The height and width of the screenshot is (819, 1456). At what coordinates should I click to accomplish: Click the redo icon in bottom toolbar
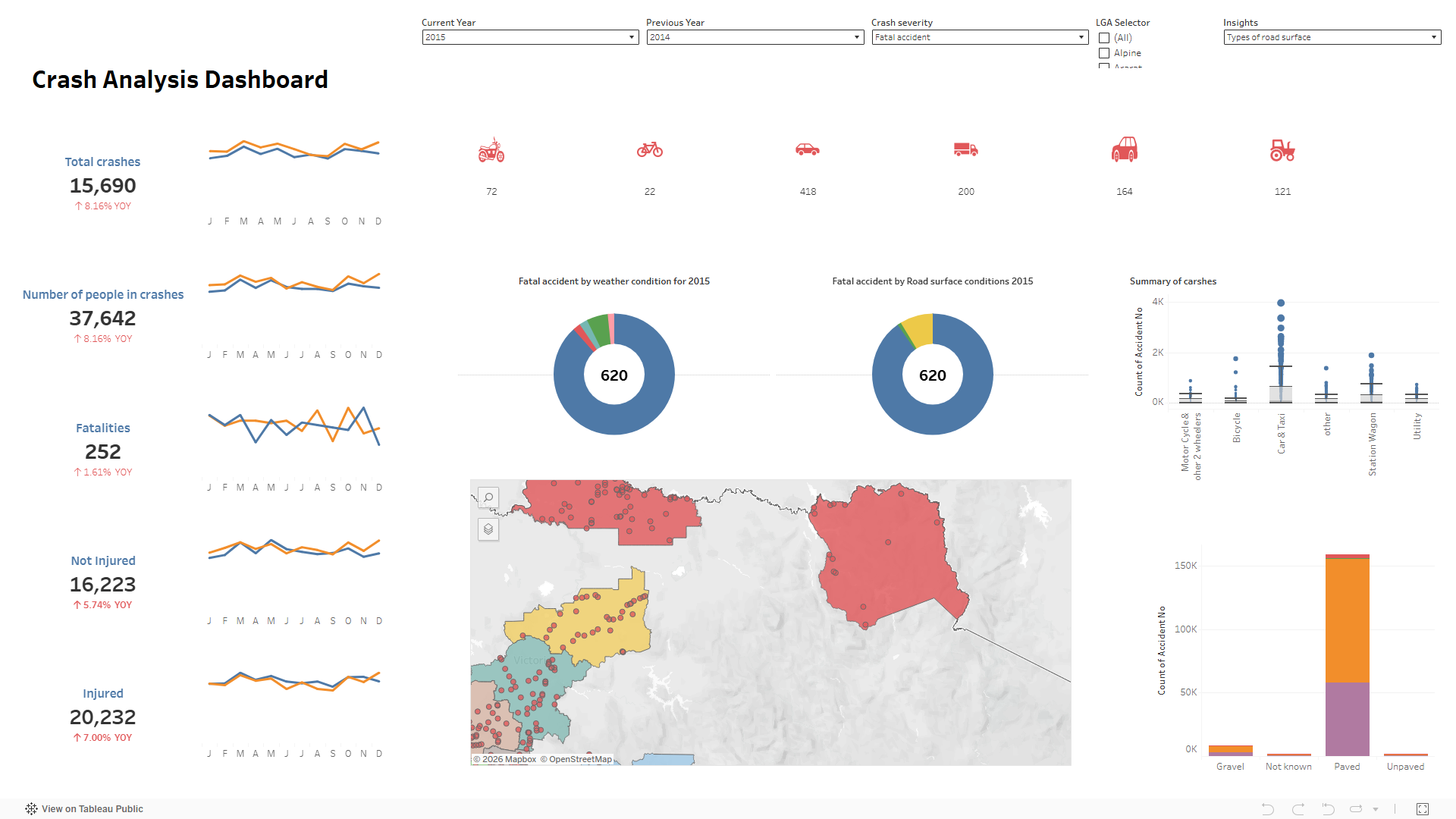click(1298, 808)
